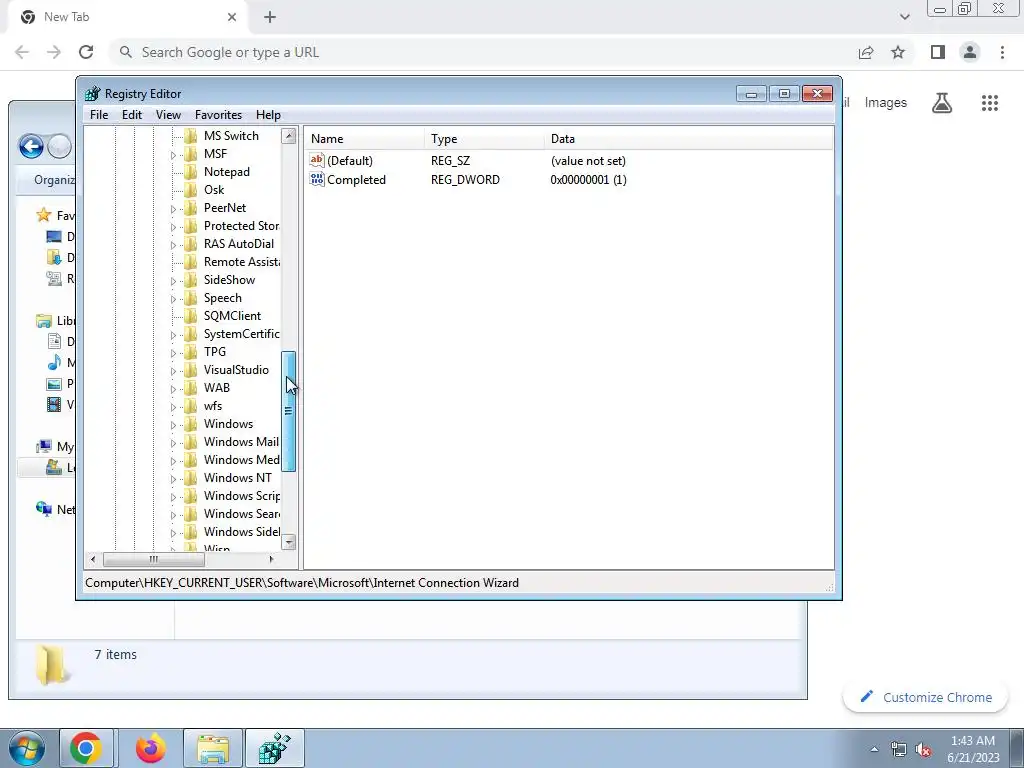The image size is (1024, 768).
Task: Click the Chrome address search bar
Action: pyautogui.click(x=483, y=52)
